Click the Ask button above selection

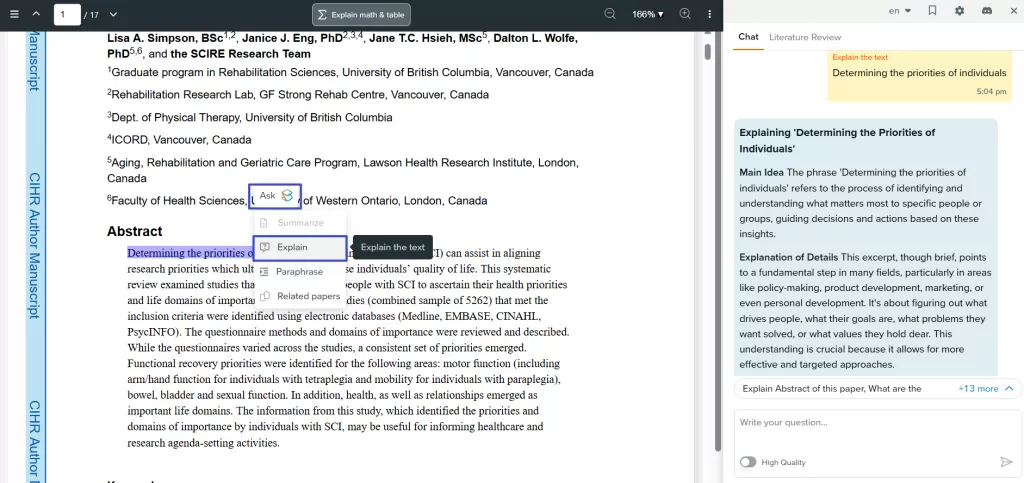275,196
